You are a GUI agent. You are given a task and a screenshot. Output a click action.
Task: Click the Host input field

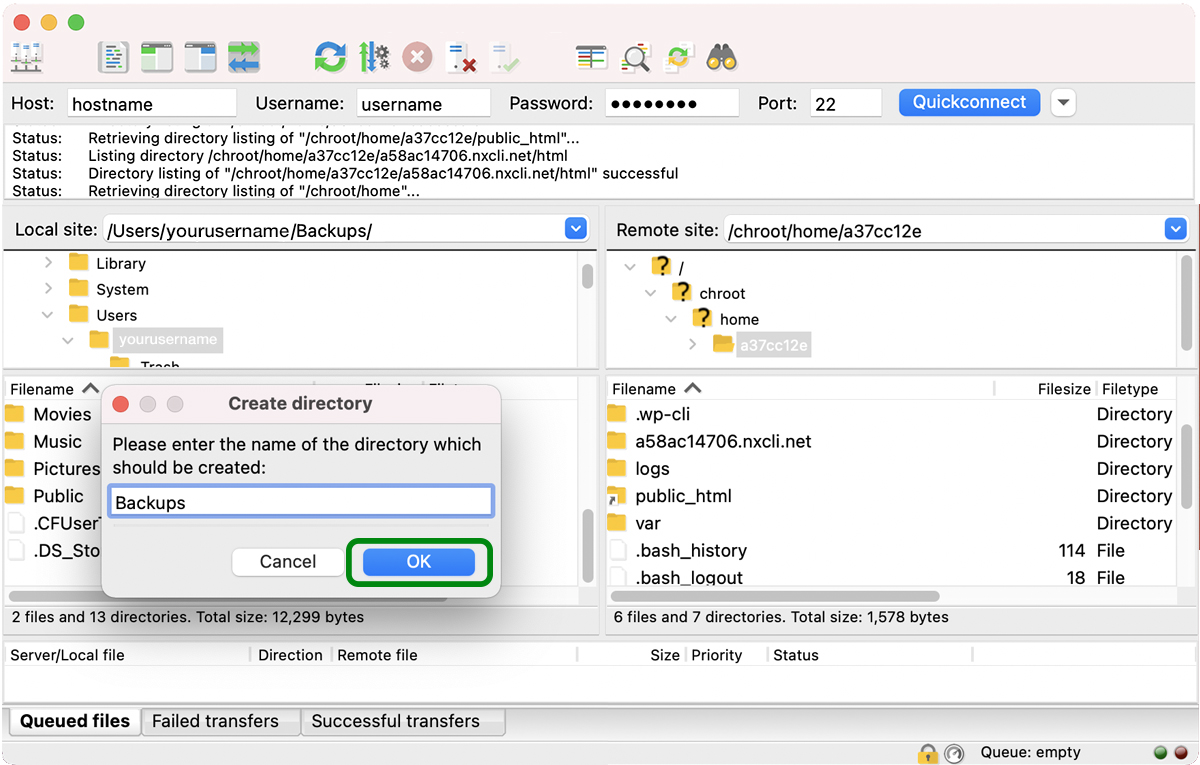point(152,103)
